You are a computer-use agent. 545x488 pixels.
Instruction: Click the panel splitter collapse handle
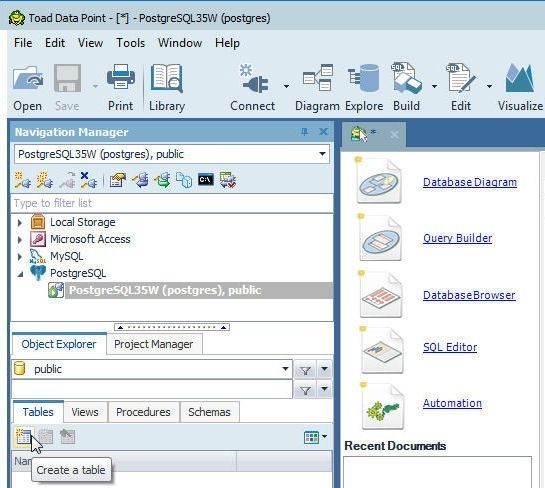(172, 327)
